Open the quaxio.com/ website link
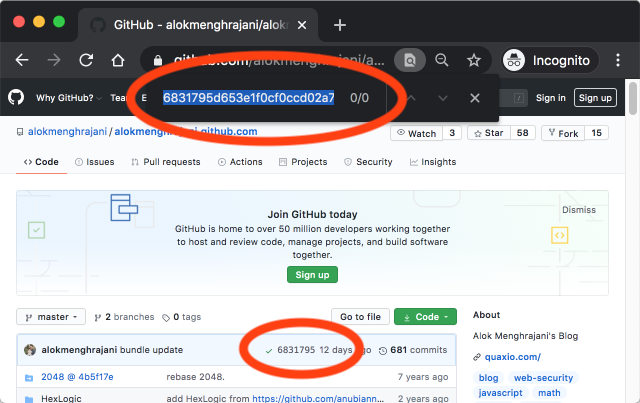 click(x=513, y=357)
